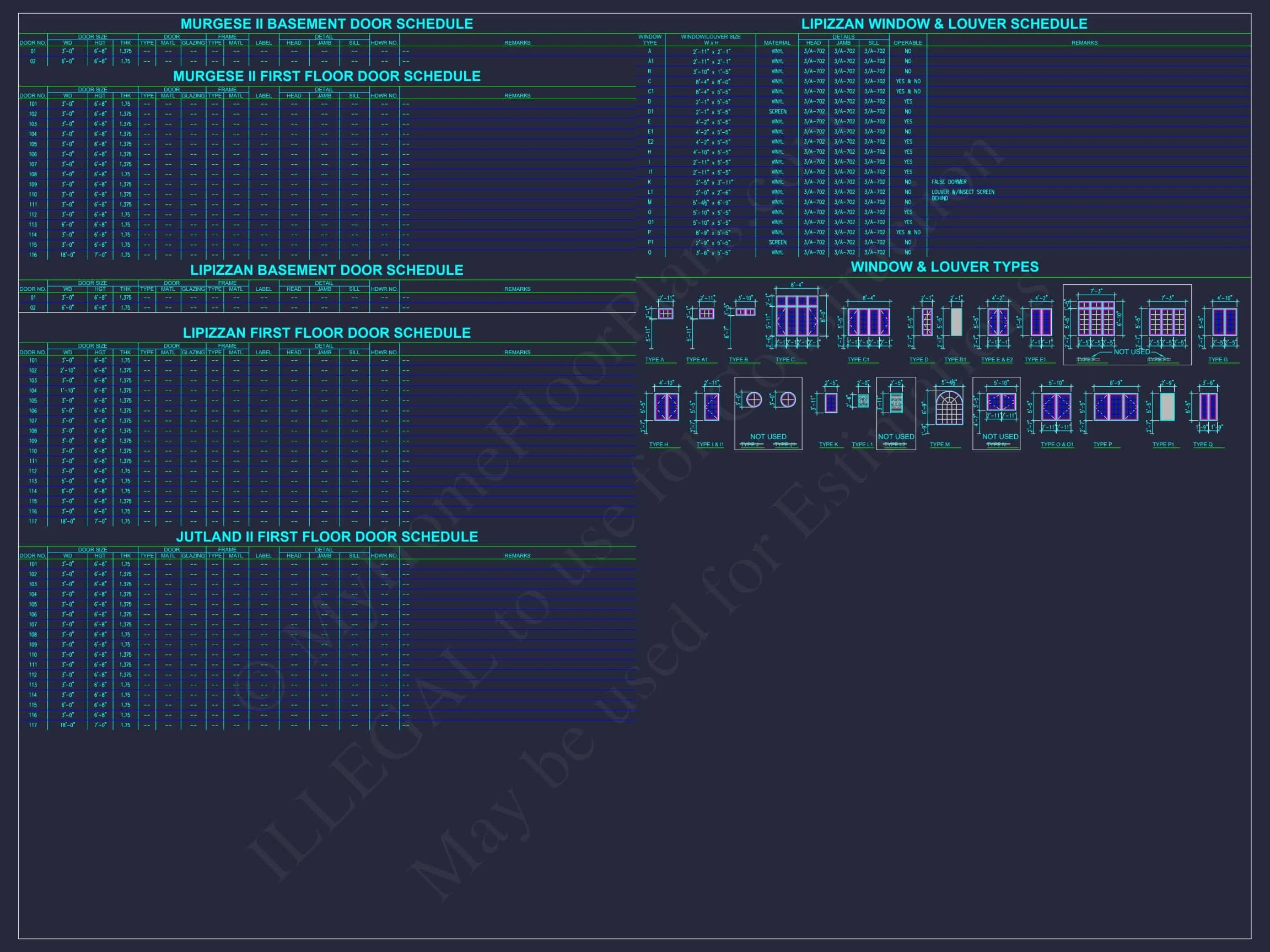Select the arched Type M window symbol
Screen dimensions: 1270x952
tap(949, 408)
